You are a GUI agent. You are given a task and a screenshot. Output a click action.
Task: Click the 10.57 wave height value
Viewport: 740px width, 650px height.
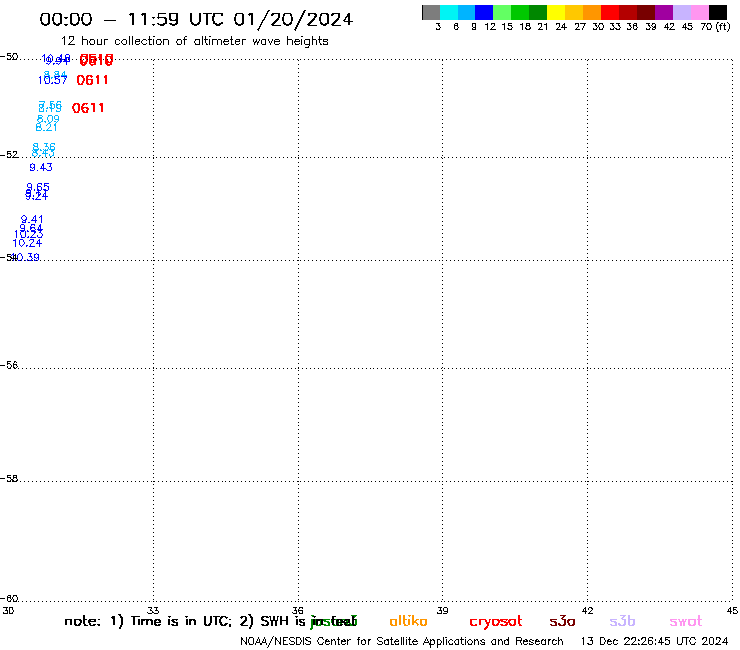tap(52, 80)
